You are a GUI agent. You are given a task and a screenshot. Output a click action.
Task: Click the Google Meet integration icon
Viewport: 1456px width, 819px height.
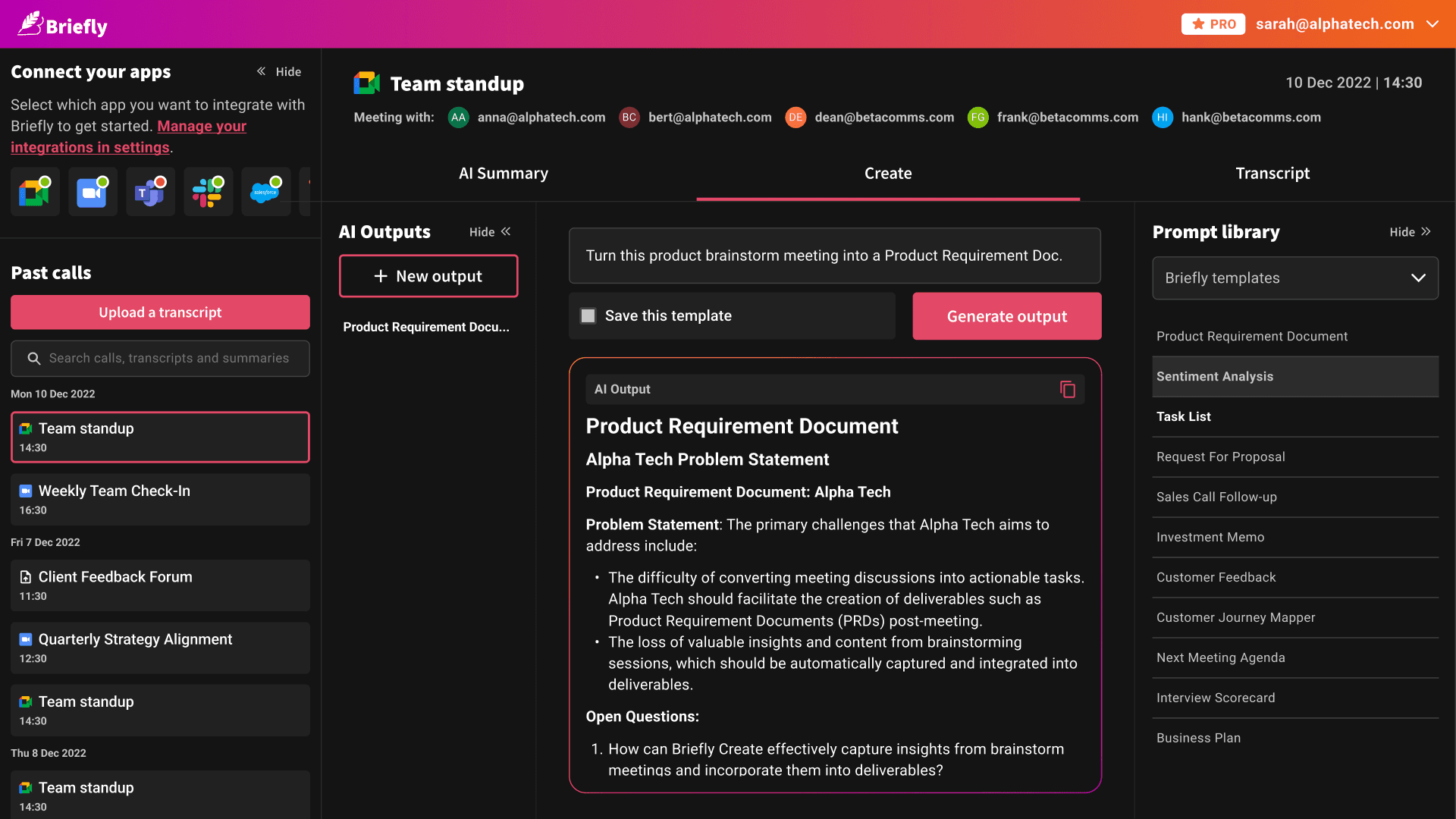coord(35,193)
